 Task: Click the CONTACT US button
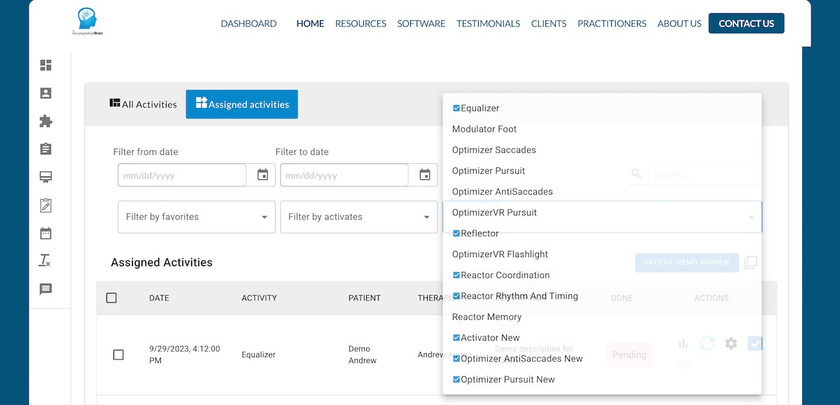point(746,24)
